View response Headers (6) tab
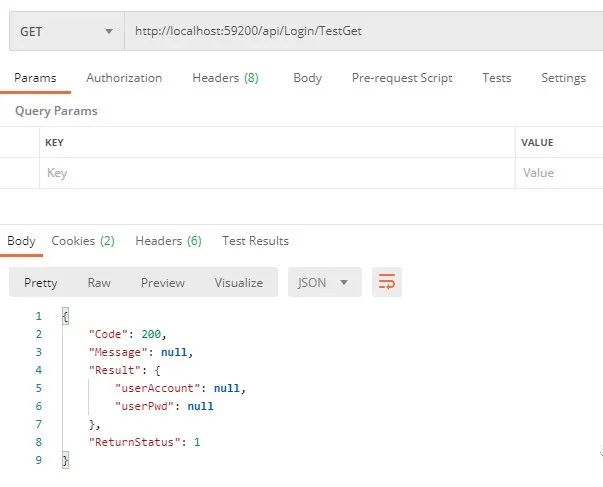 click(168, 241)
